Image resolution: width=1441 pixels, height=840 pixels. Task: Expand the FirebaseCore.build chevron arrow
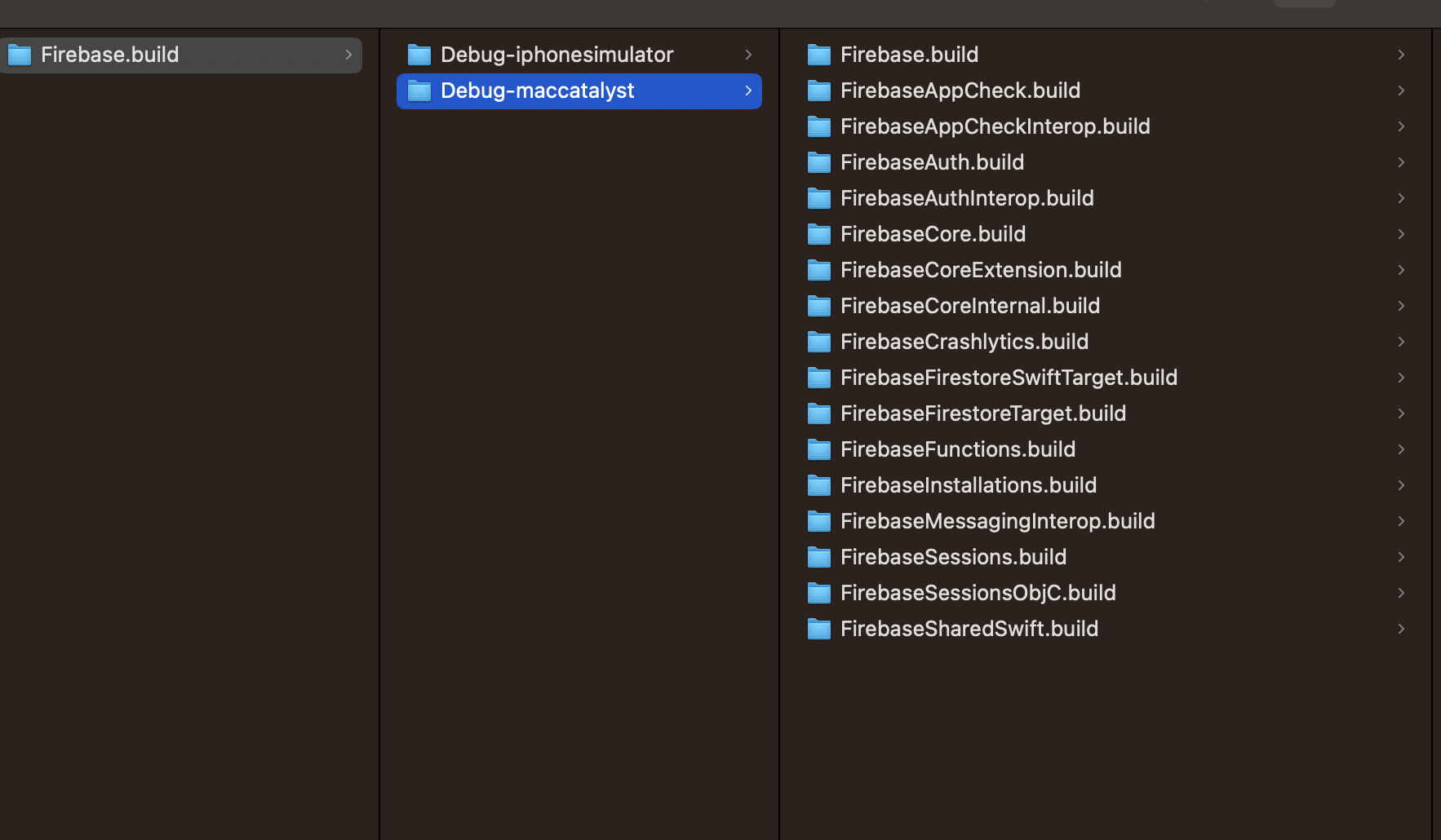[1401, 234]
